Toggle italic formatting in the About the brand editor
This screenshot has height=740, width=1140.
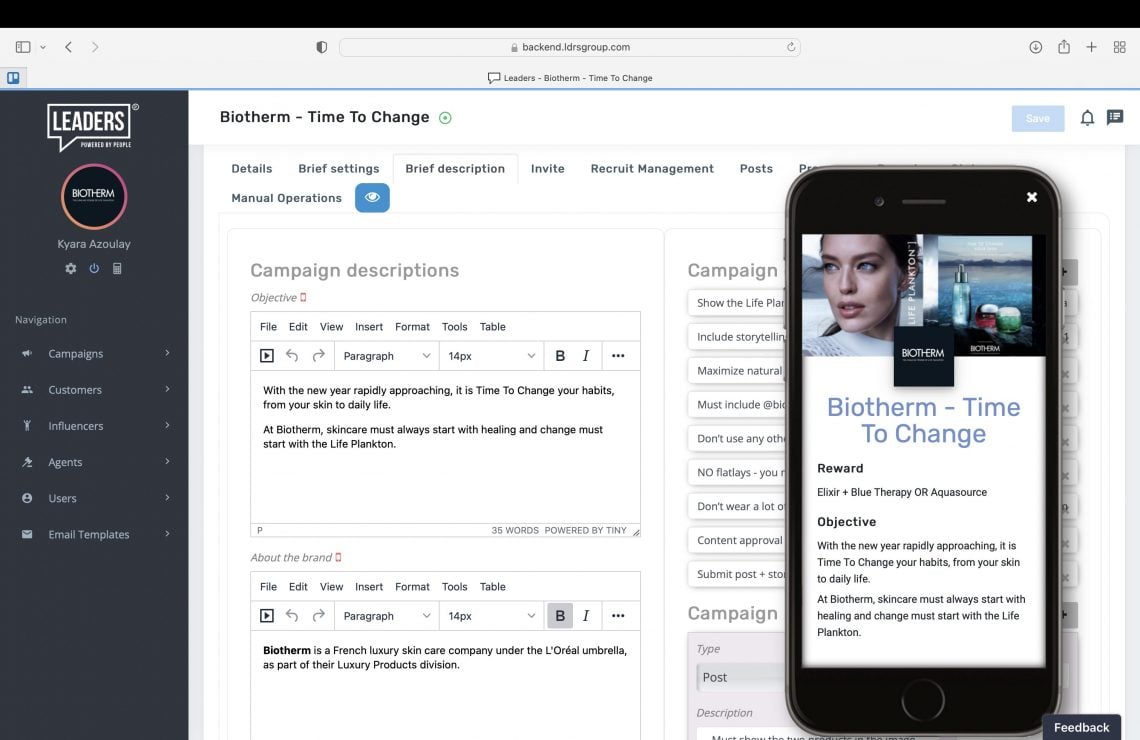point(587,615)
